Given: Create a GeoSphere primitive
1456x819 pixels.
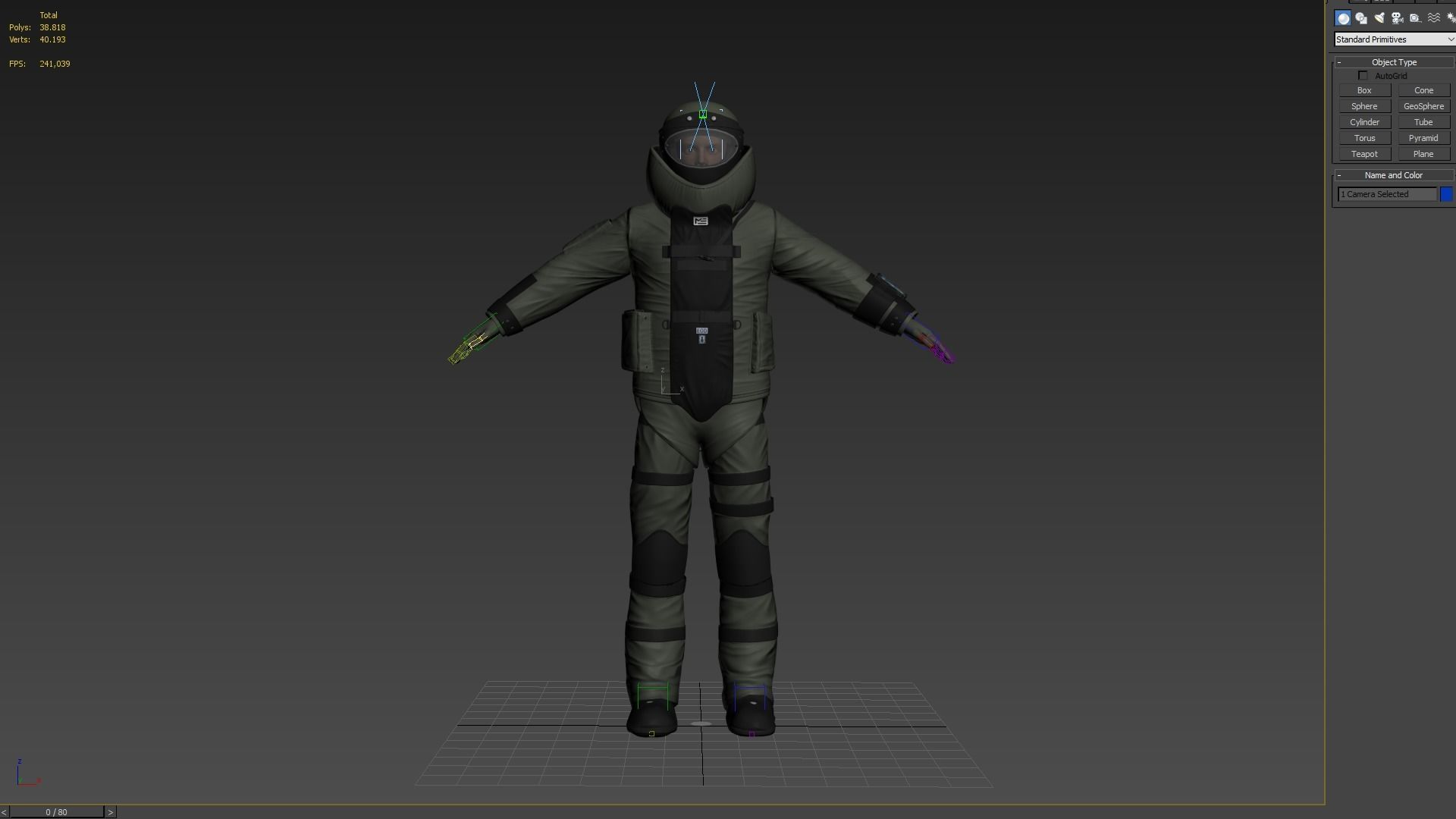Looking at the screenshot, I should click(x=1423, y=106).
